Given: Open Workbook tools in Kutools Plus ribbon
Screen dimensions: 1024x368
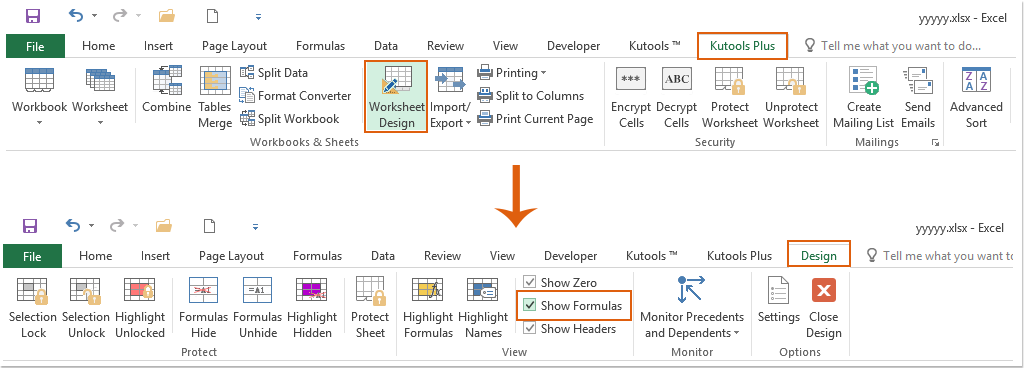Looking at the screenshot, I should click(39, 96).
